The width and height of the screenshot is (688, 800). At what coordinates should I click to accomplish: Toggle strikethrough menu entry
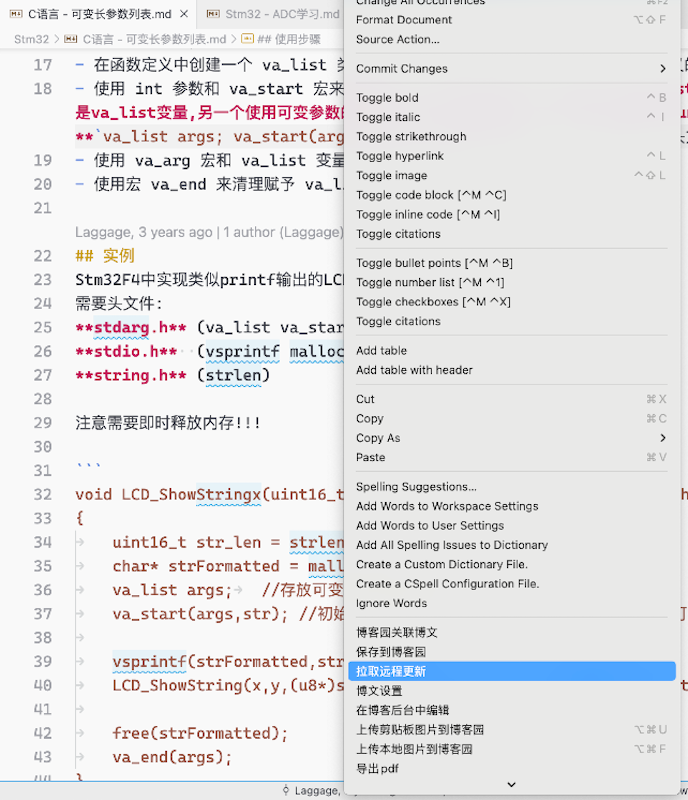tap(511, 136)
